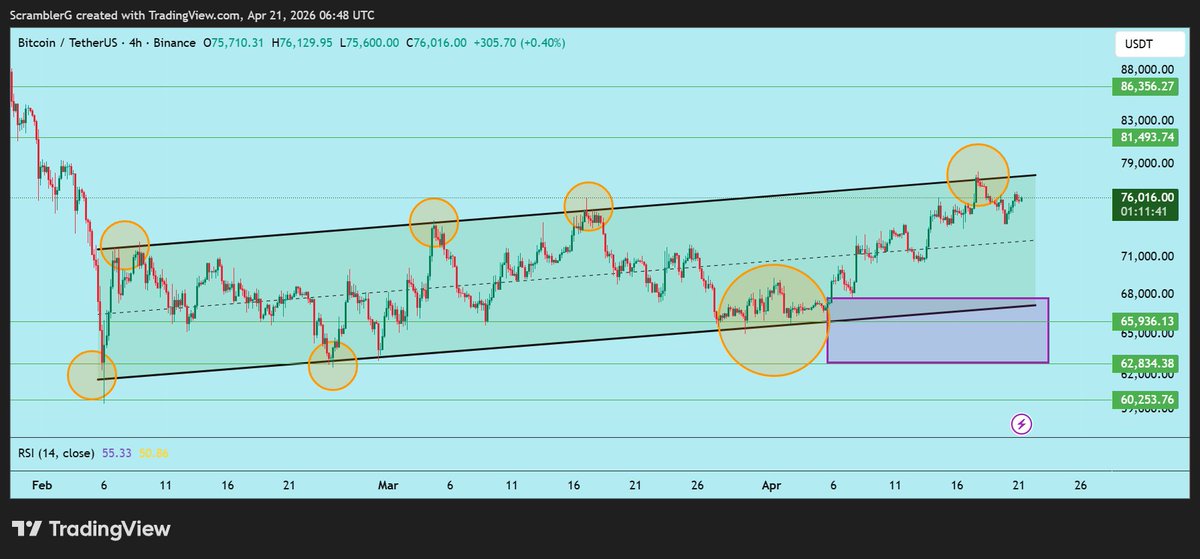Click the Feb label on time axis
The image size is (1200, 559).
coord(40,484)
